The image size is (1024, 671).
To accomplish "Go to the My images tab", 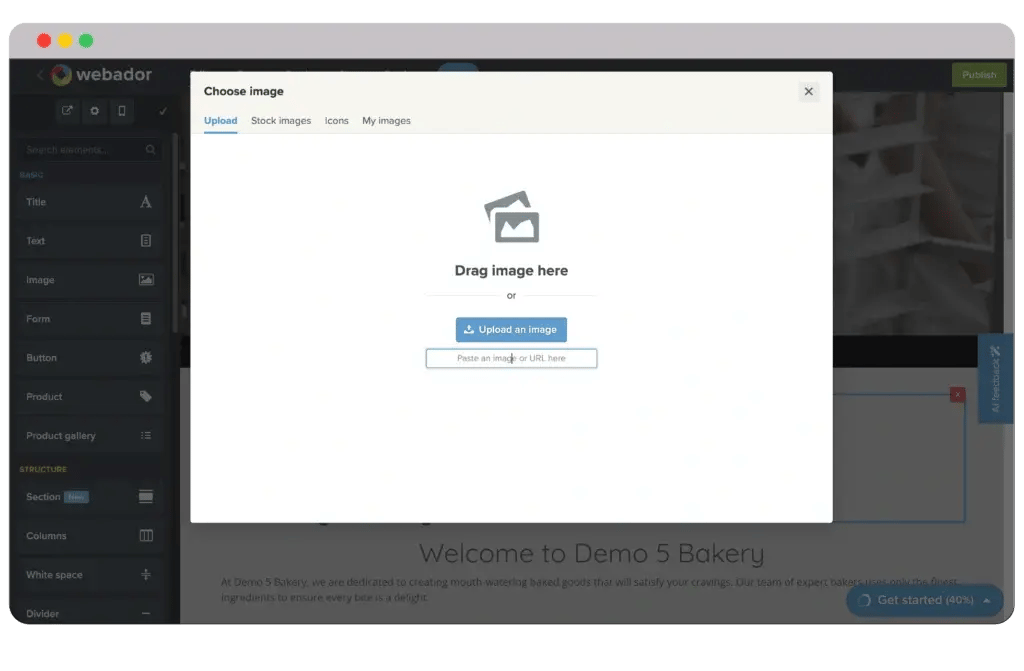I will (386, 121).
